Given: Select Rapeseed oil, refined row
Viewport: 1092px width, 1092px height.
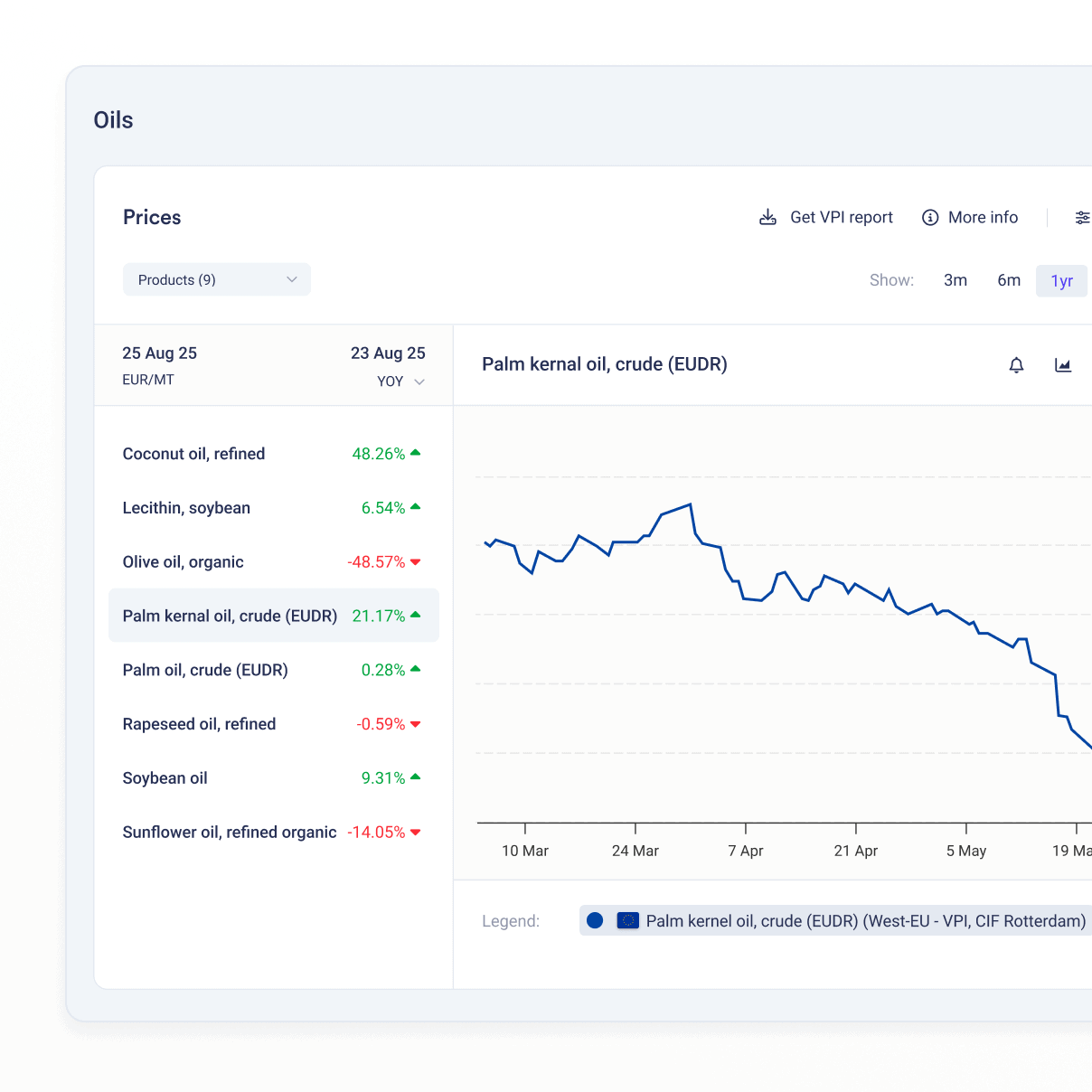Looking at the screenshot, I should [x=199, y=724].
